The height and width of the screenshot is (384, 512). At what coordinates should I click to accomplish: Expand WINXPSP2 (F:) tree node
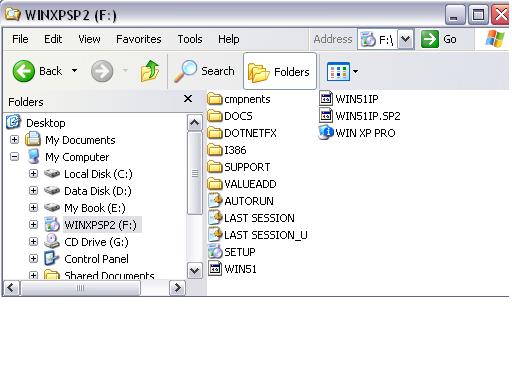33,224
